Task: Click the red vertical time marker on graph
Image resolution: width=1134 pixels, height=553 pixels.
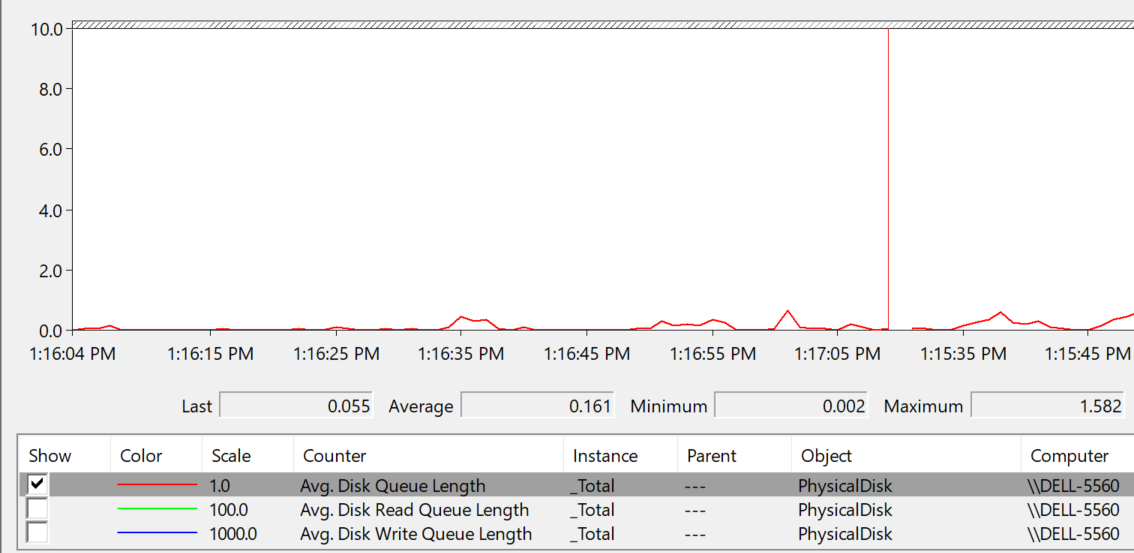Action: click(888, 179)
